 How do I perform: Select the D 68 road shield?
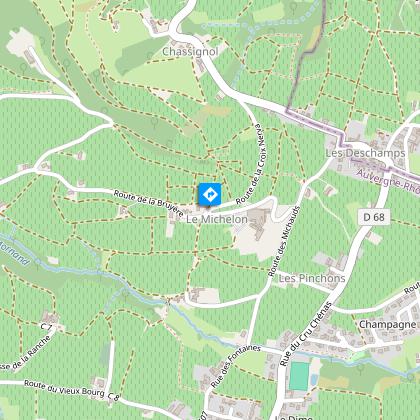(374, 217)
